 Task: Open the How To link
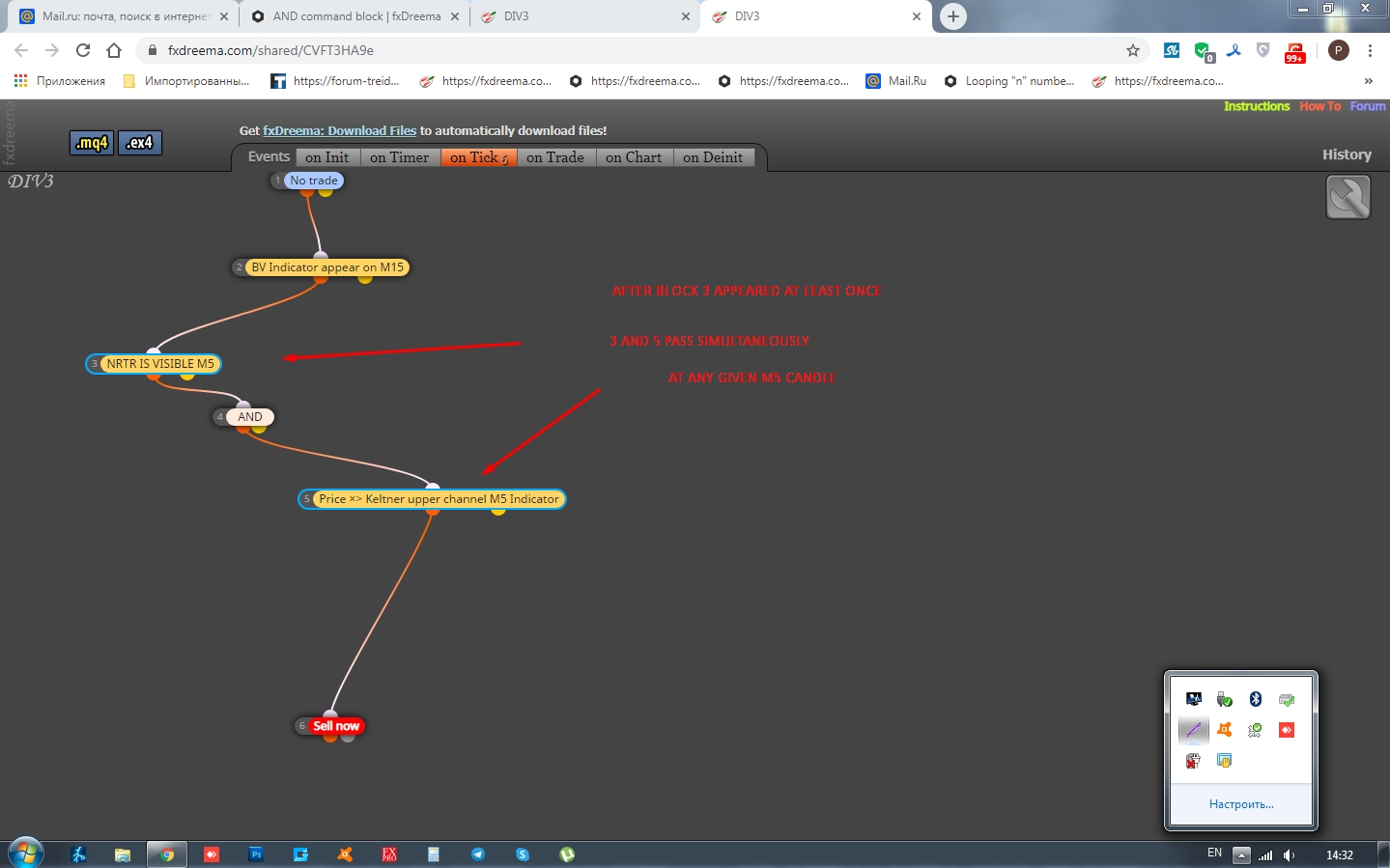point(1319,106)
